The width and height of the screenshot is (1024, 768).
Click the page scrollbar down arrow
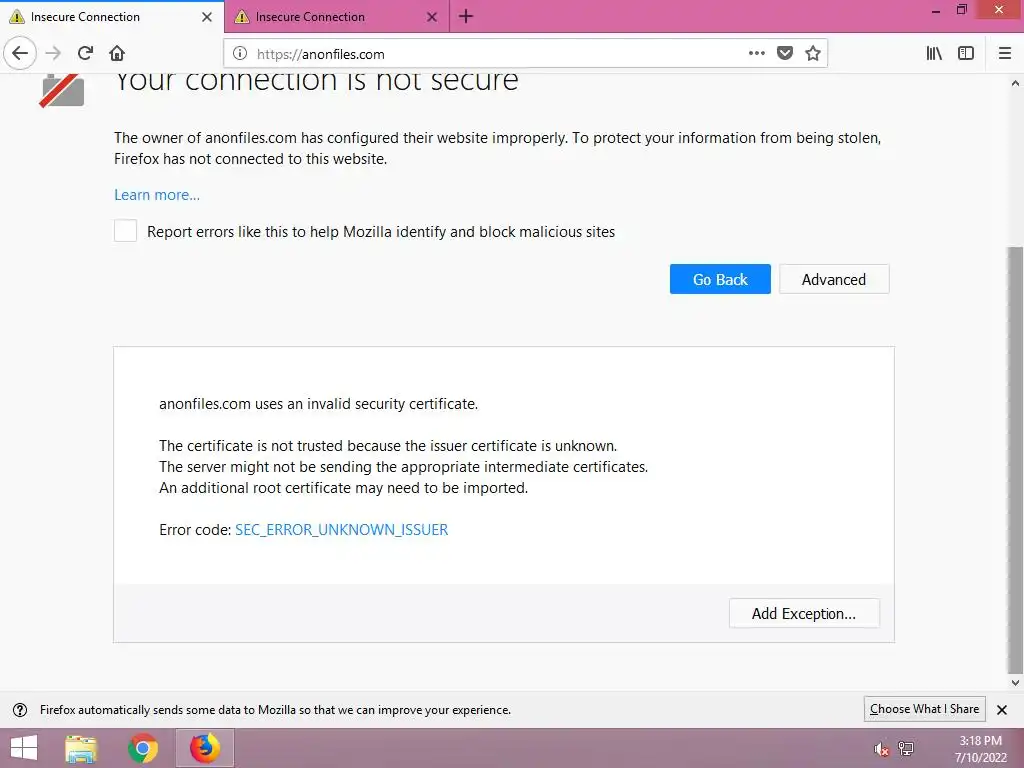(x=1015, y=683)
